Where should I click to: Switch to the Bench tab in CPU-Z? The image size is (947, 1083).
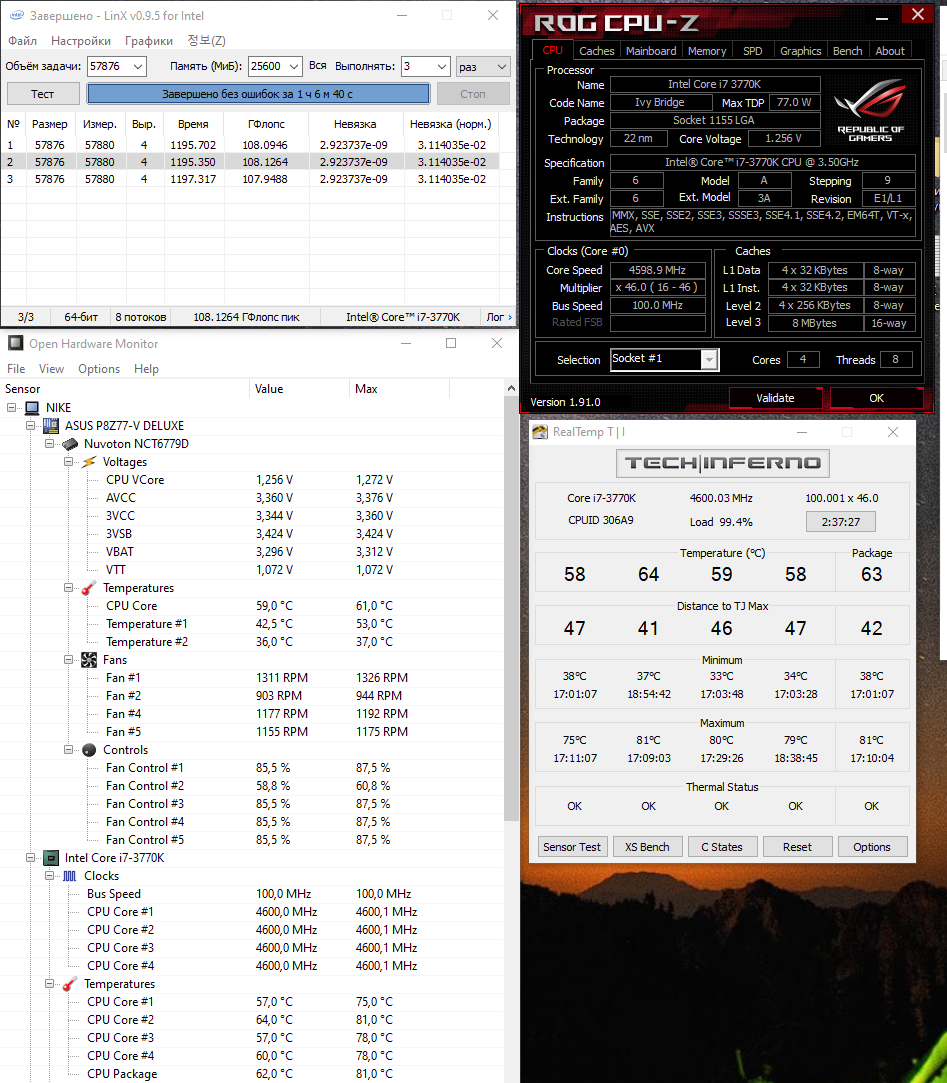(848, 51)
